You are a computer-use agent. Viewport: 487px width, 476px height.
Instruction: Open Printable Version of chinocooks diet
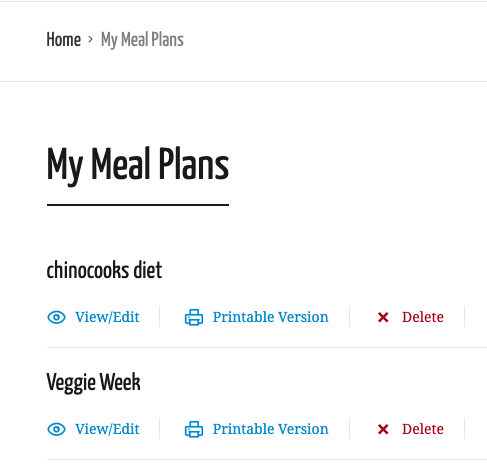pyautogui.click(x=270, y=317)
